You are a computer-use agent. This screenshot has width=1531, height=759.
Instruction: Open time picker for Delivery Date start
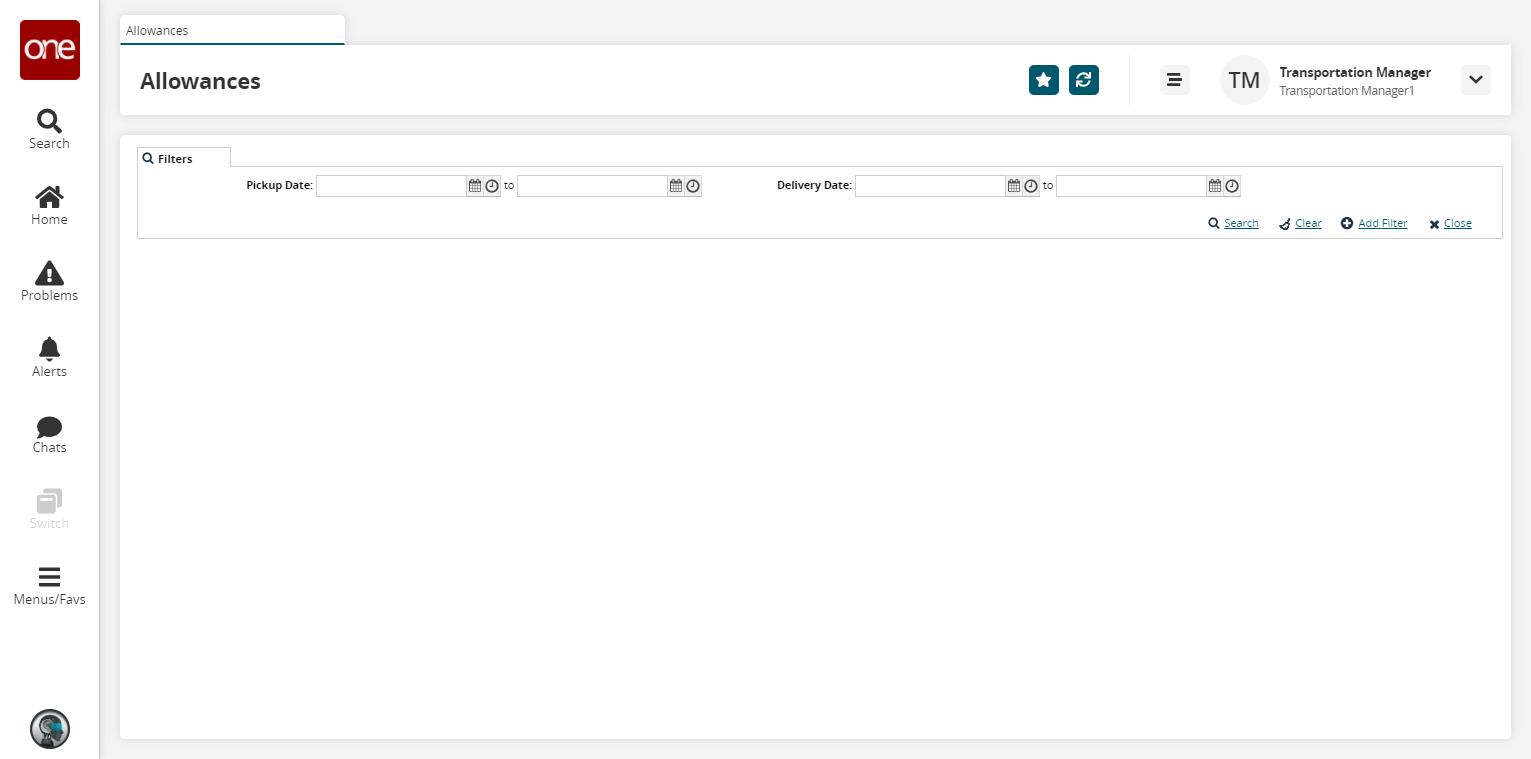(x=1031, y=186)
